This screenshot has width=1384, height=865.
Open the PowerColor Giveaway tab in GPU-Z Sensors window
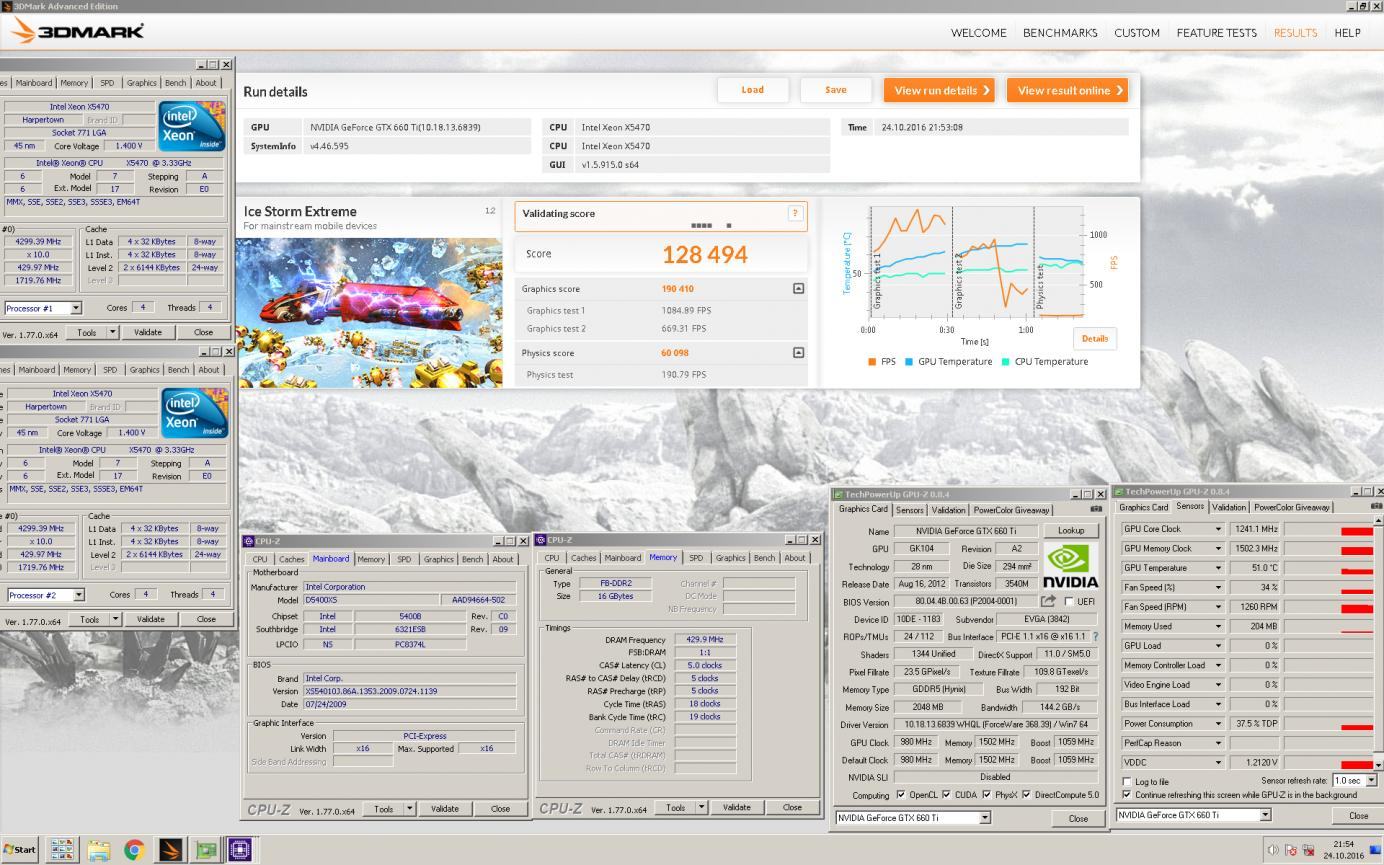coord(1291,507)
